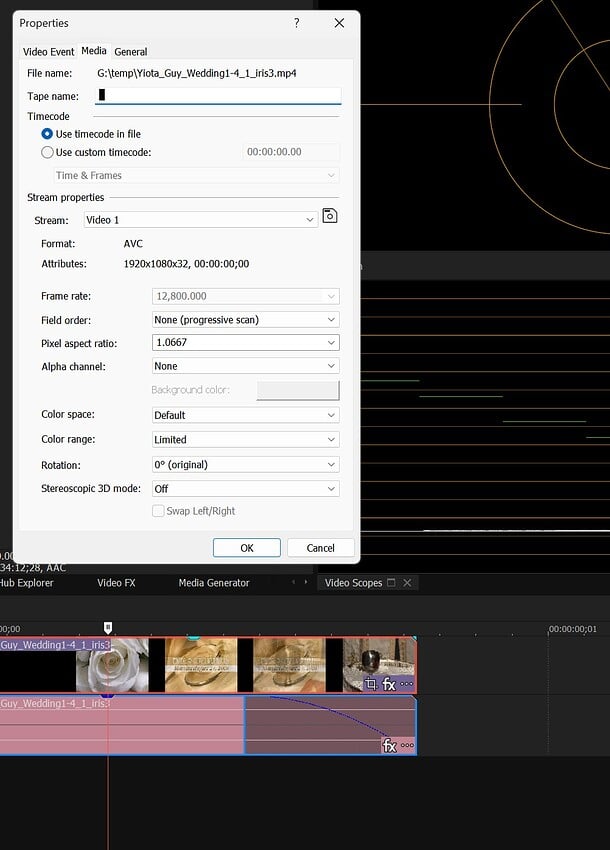Click the Tape name input field
This screenshot has width=610, height=850.
[218, 96]
